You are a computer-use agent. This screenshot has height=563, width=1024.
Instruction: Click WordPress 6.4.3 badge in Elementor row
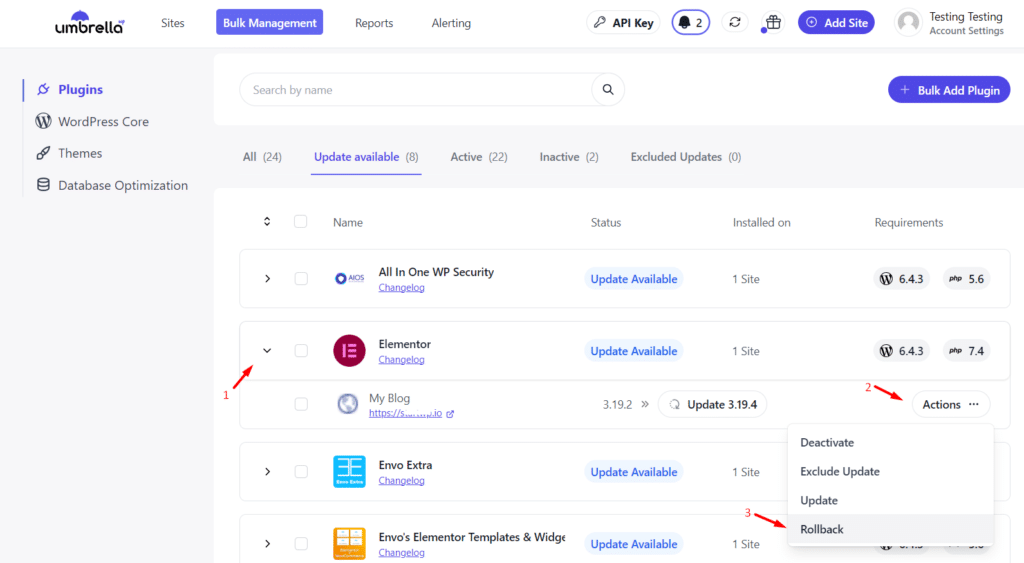tap(901, 351)
